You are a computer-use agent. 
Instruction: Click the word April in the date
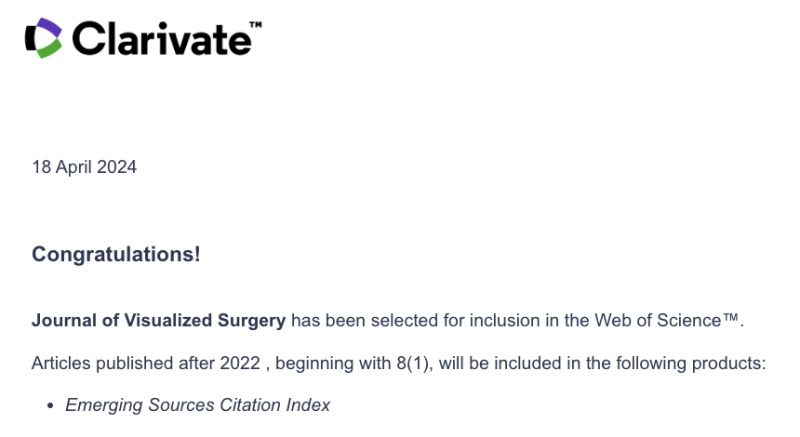point(74,168)
